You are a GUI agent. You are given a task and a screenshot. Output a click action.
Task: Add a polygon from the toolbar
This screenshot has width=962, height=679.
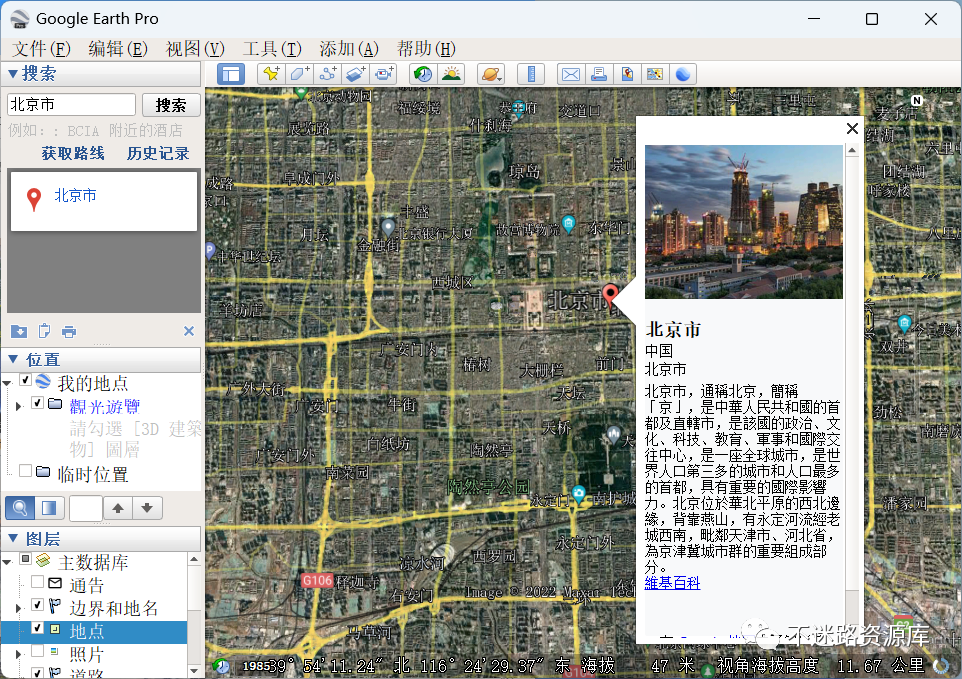[299, 74]
